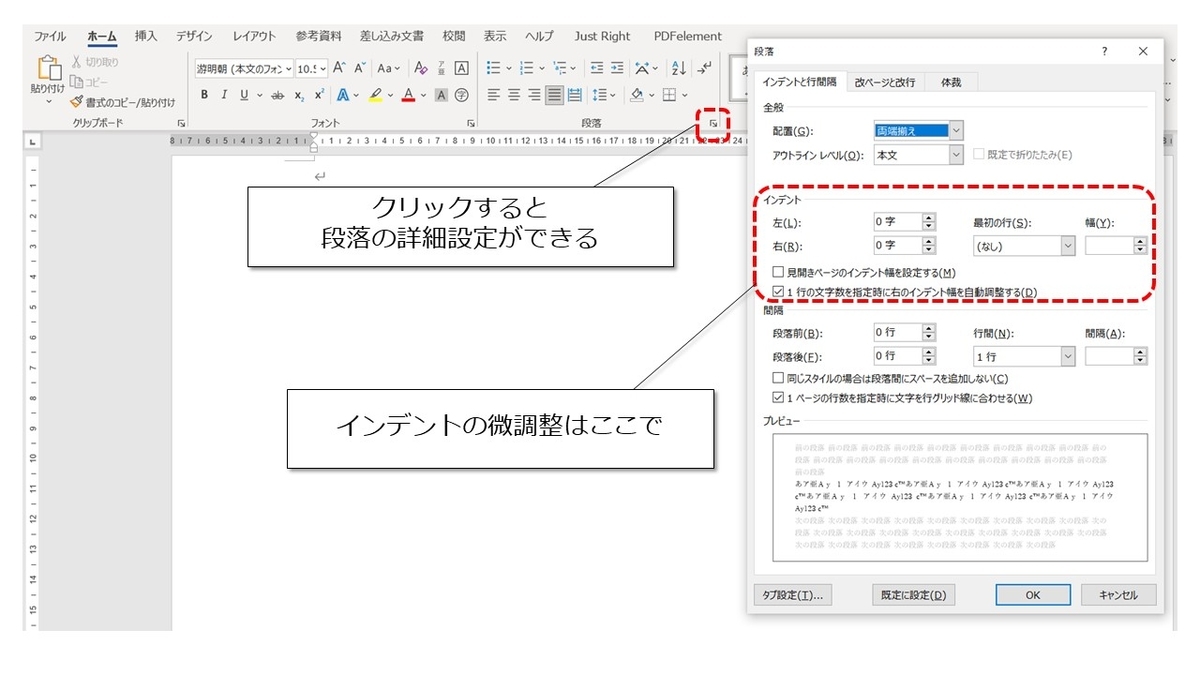Decrease font size with the small A
Image resolution: width=1200 pixels, height=675 pixels.
click(x=359, y=68)
